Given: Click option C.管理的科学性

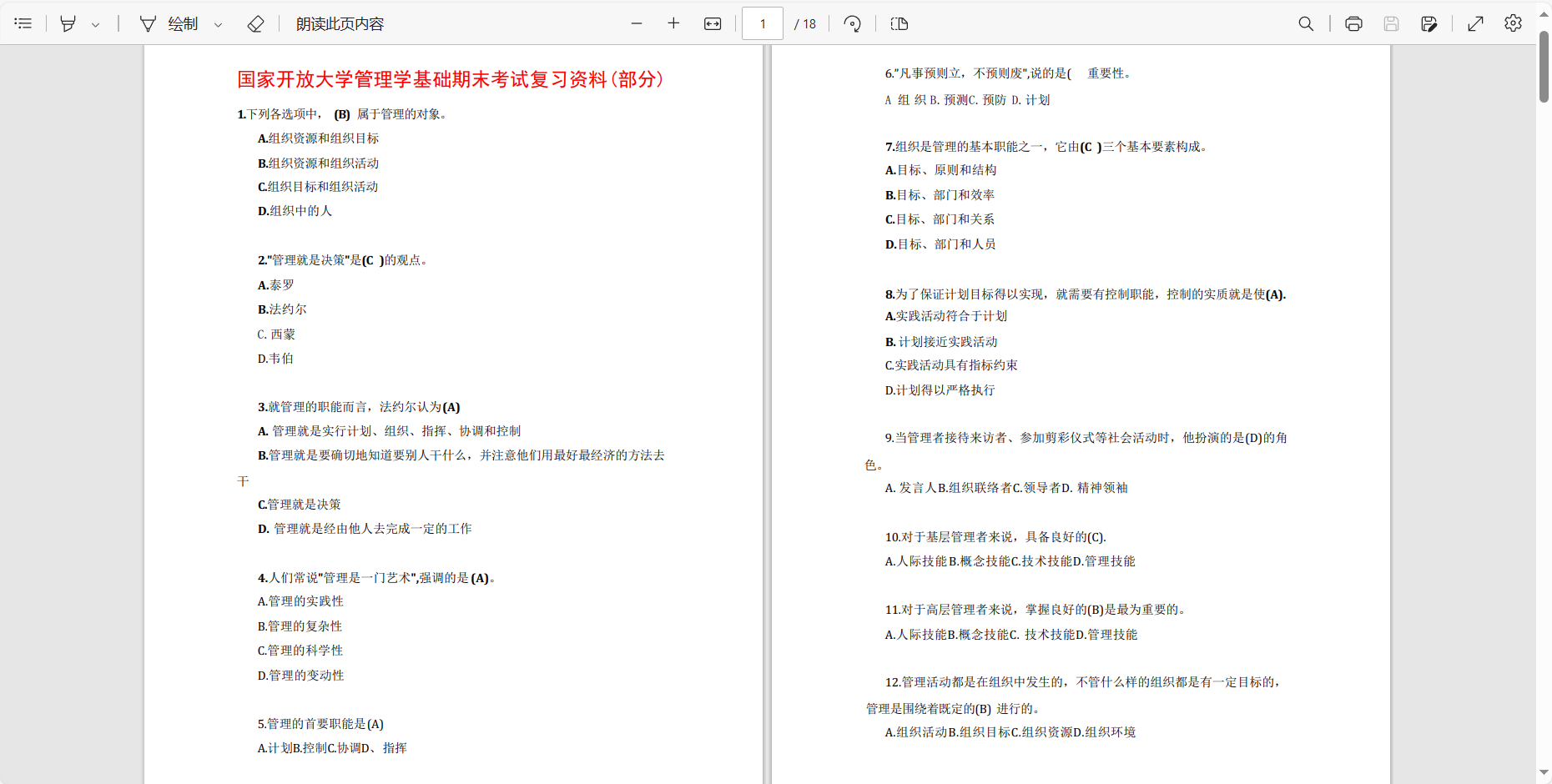Looking at the screenshot, I should click(300, 651).
